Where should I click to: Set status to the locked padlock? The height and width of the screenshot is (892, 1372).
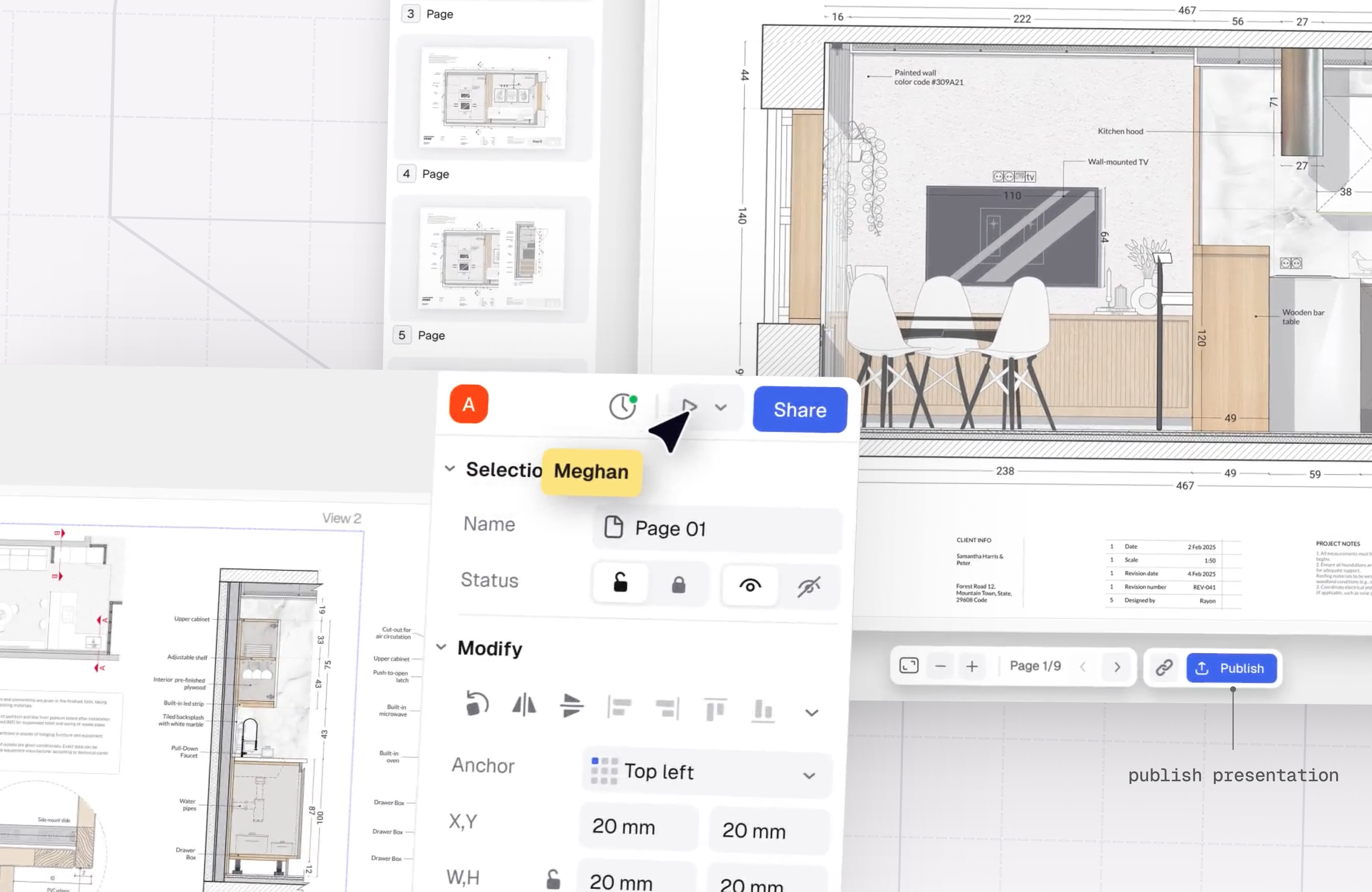coord(679,585)
